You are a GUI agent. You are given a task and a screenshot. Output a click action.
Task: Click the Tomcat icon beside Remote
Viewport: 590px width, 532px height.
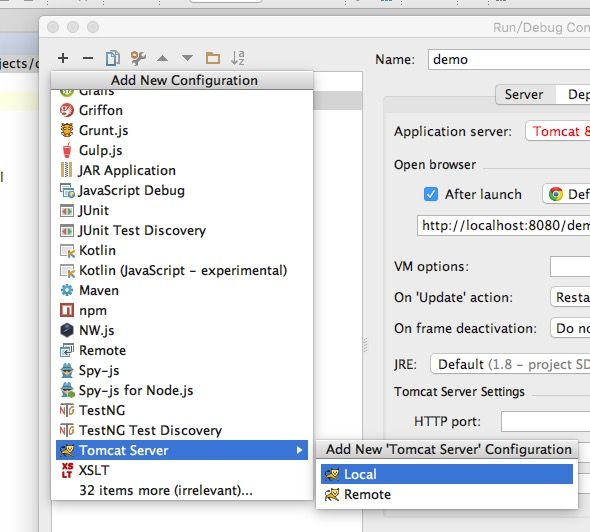pyautogui.click(x=332, y=494)
